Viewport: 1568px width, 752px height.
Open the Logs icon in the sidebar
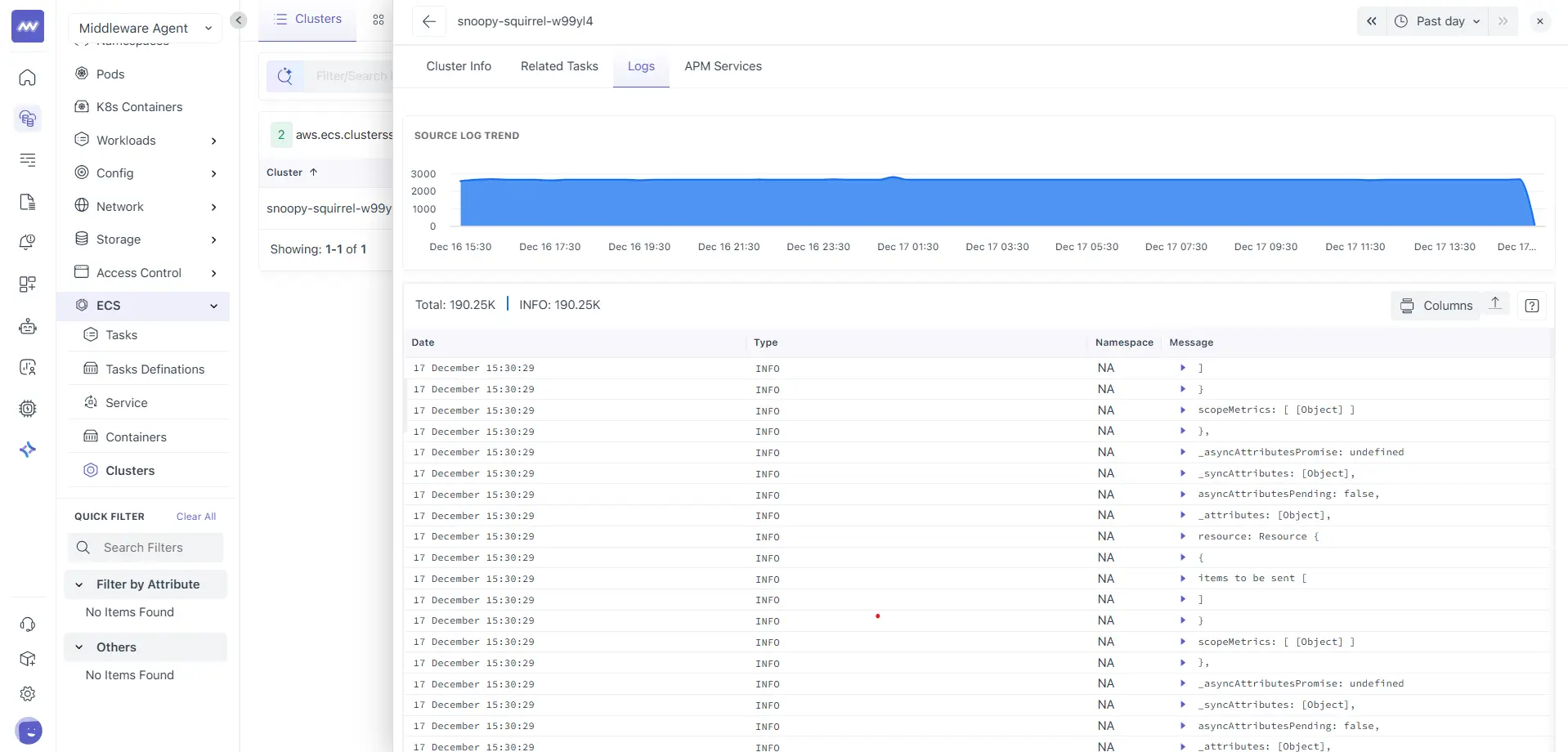28,201
